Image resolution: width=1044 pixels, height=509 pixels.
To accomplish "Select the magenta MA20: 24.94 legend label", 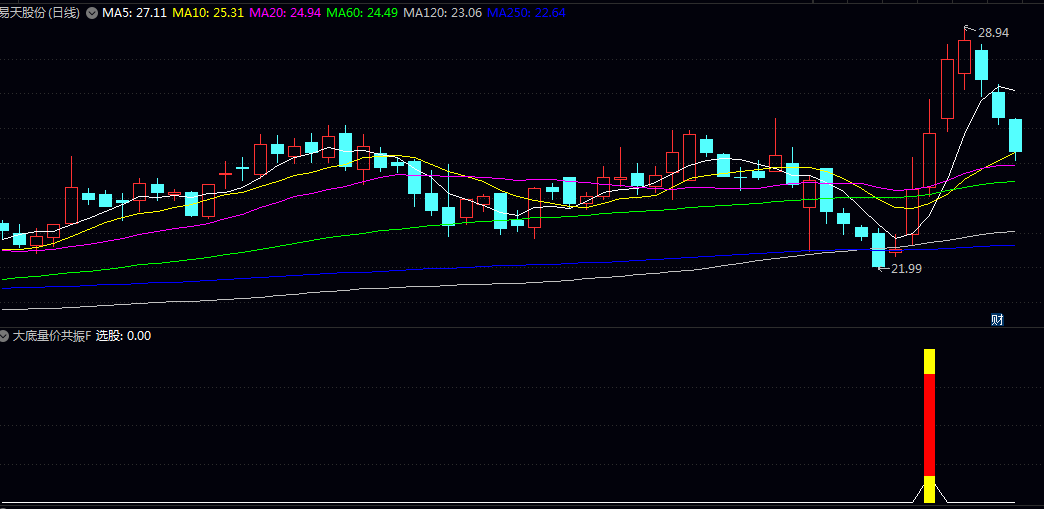I will coord(284,13).
